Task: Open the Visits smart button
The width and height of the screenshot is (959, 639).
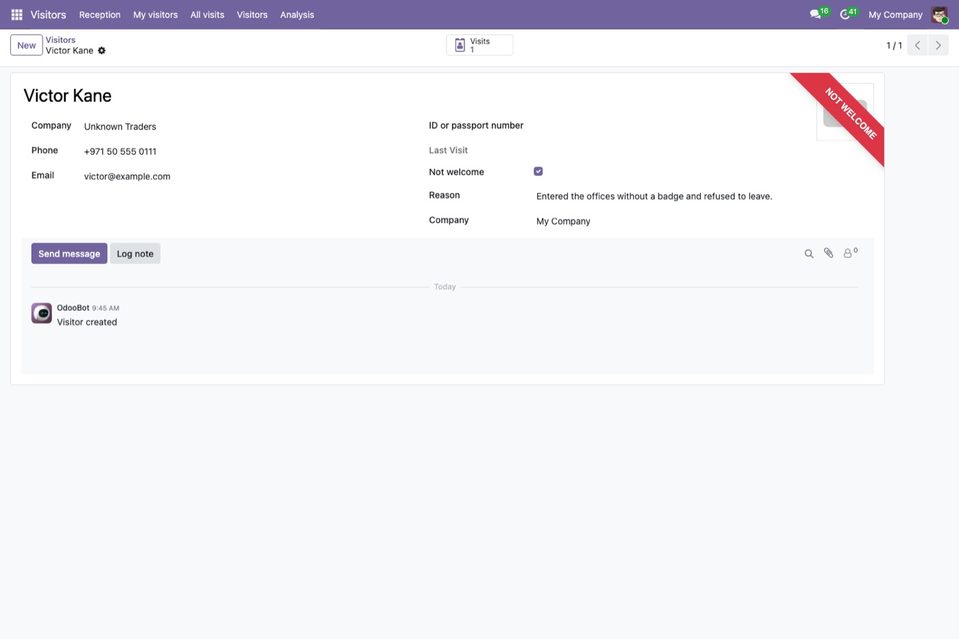Action: [480, 45]
